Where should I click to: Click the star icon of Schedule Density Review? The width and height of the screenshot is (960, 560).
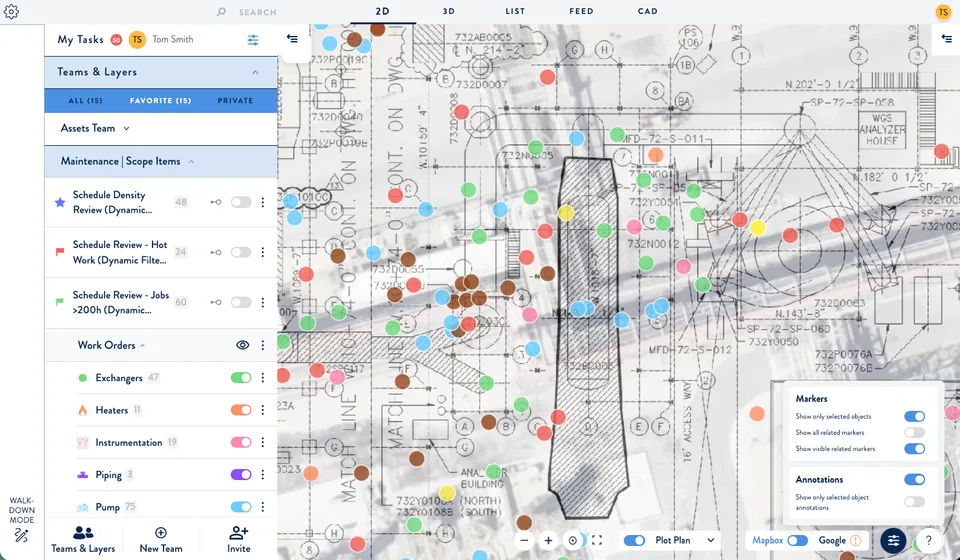[x=60, y=202]
